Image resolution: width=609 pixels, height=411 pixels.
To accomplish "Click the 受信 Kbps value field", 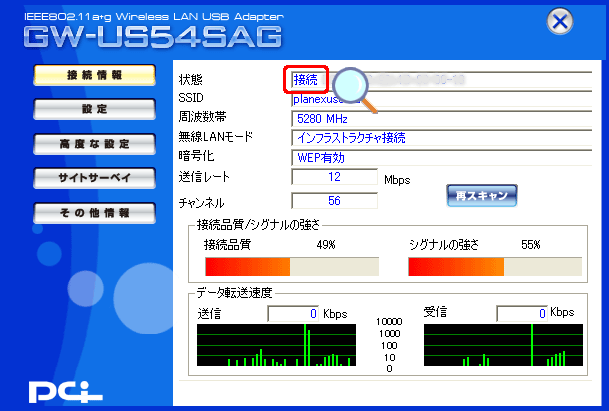I will point(522,313).
